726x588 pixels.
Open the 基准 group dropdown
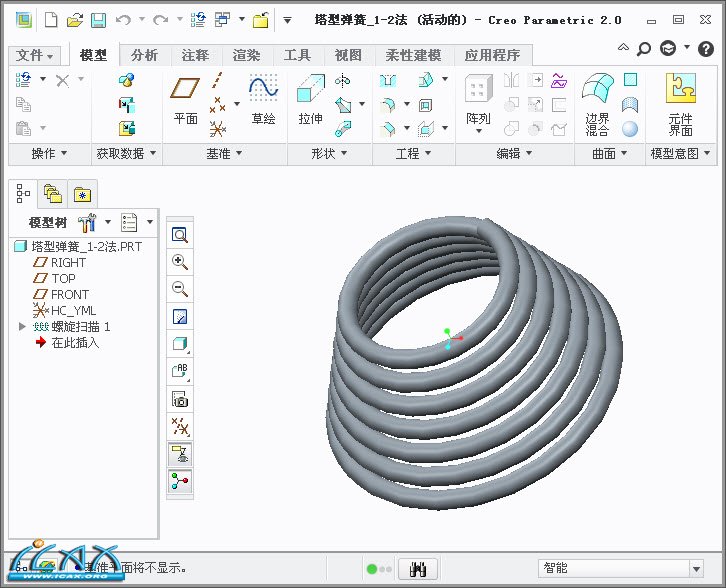(225, 153)
